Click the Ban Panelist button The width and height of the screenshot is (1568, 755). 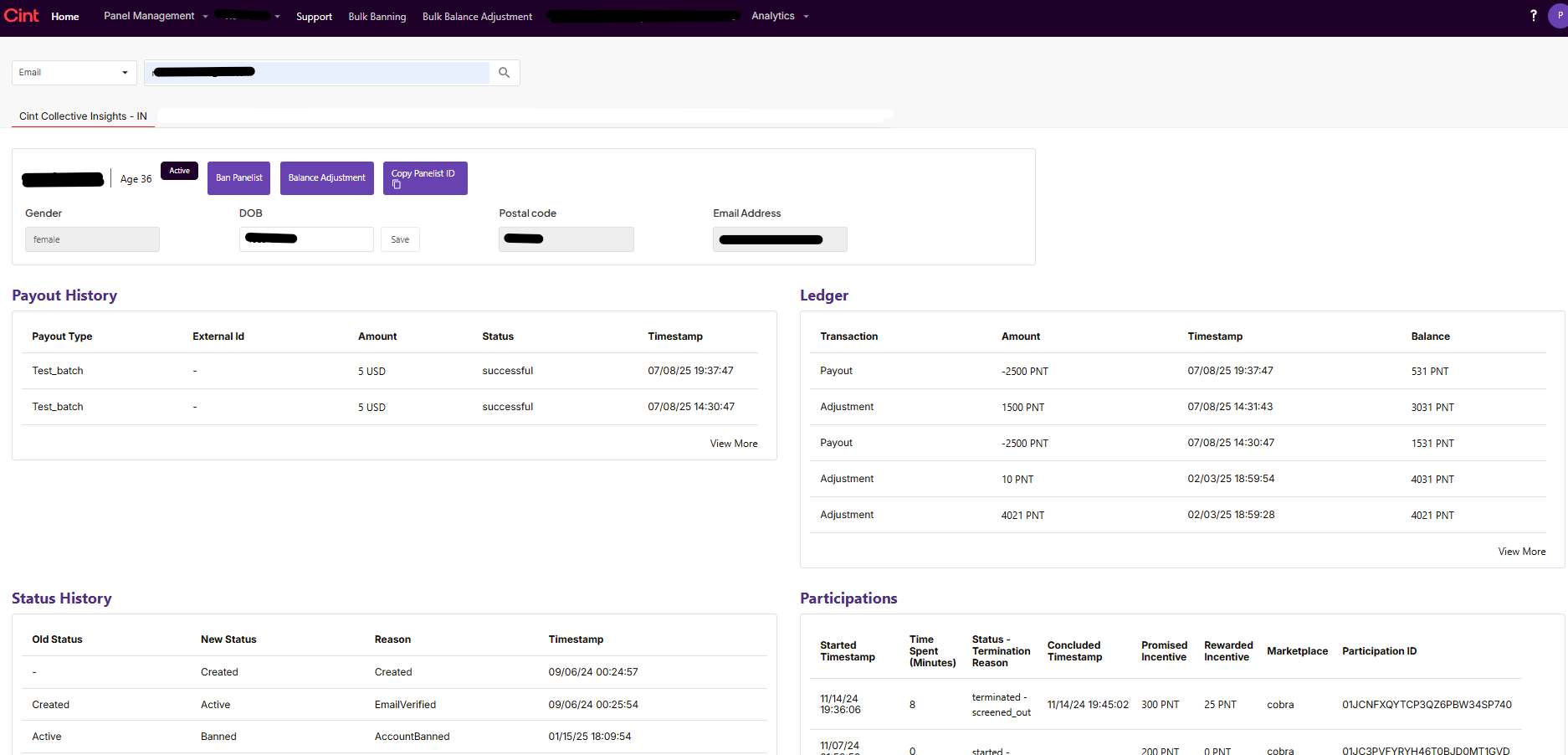(238, 178)
